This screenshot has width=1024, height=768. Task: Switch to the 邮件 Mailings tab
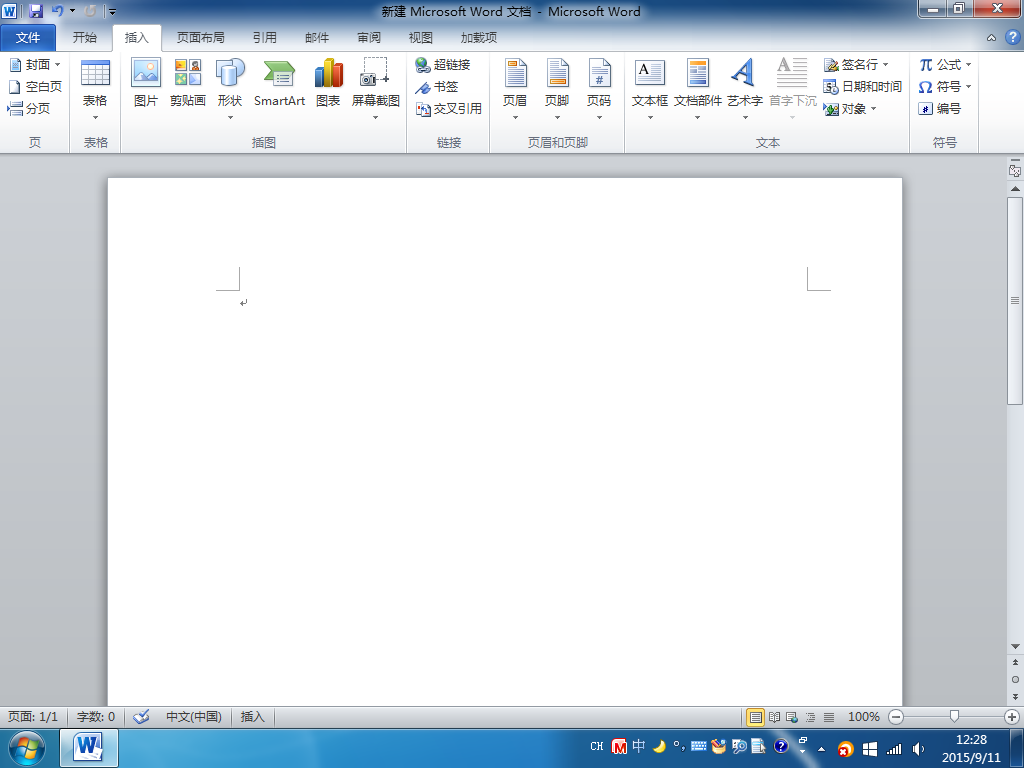(x=317, y=38)
